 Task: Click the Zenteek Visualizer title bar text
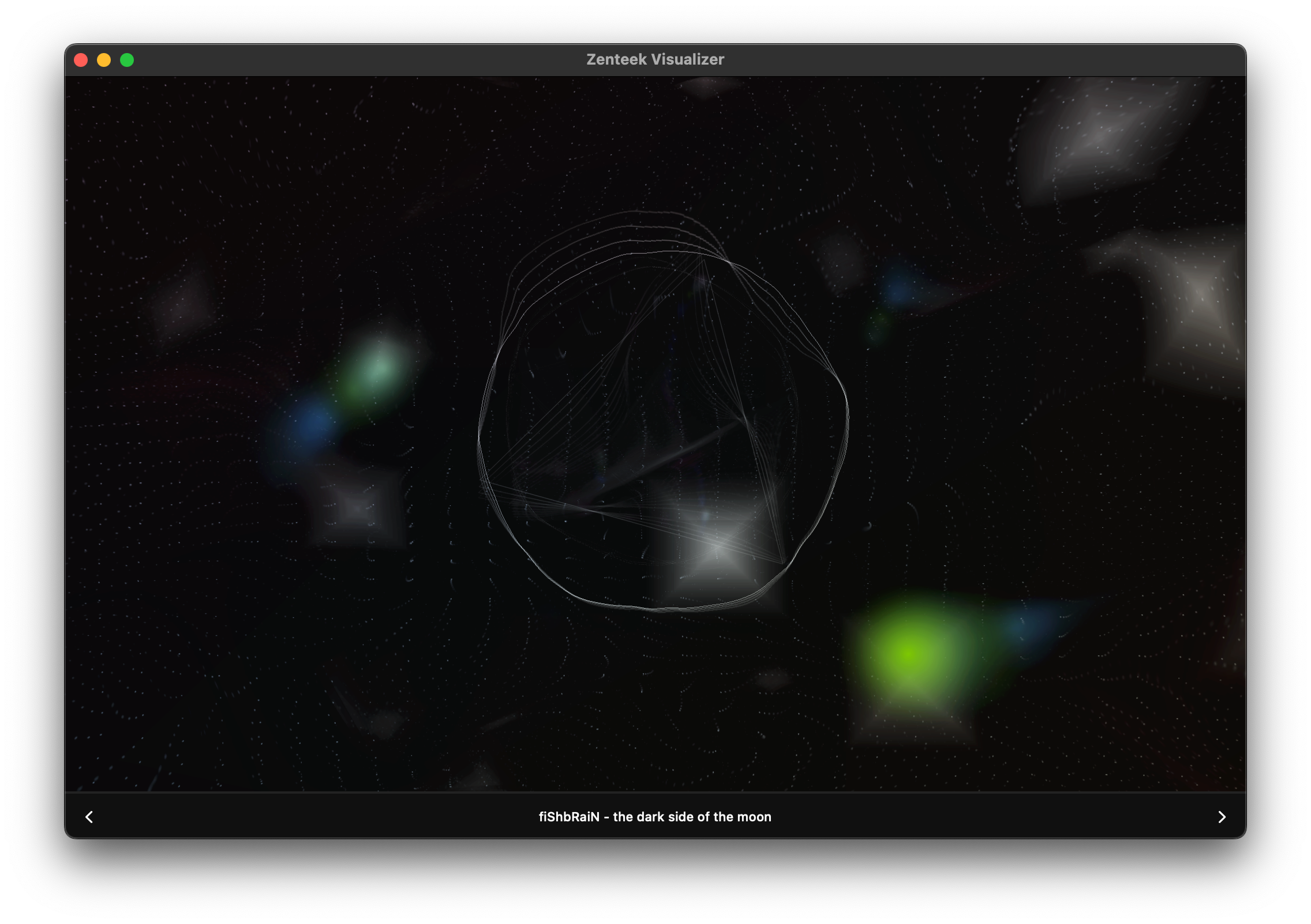point(655,59)
